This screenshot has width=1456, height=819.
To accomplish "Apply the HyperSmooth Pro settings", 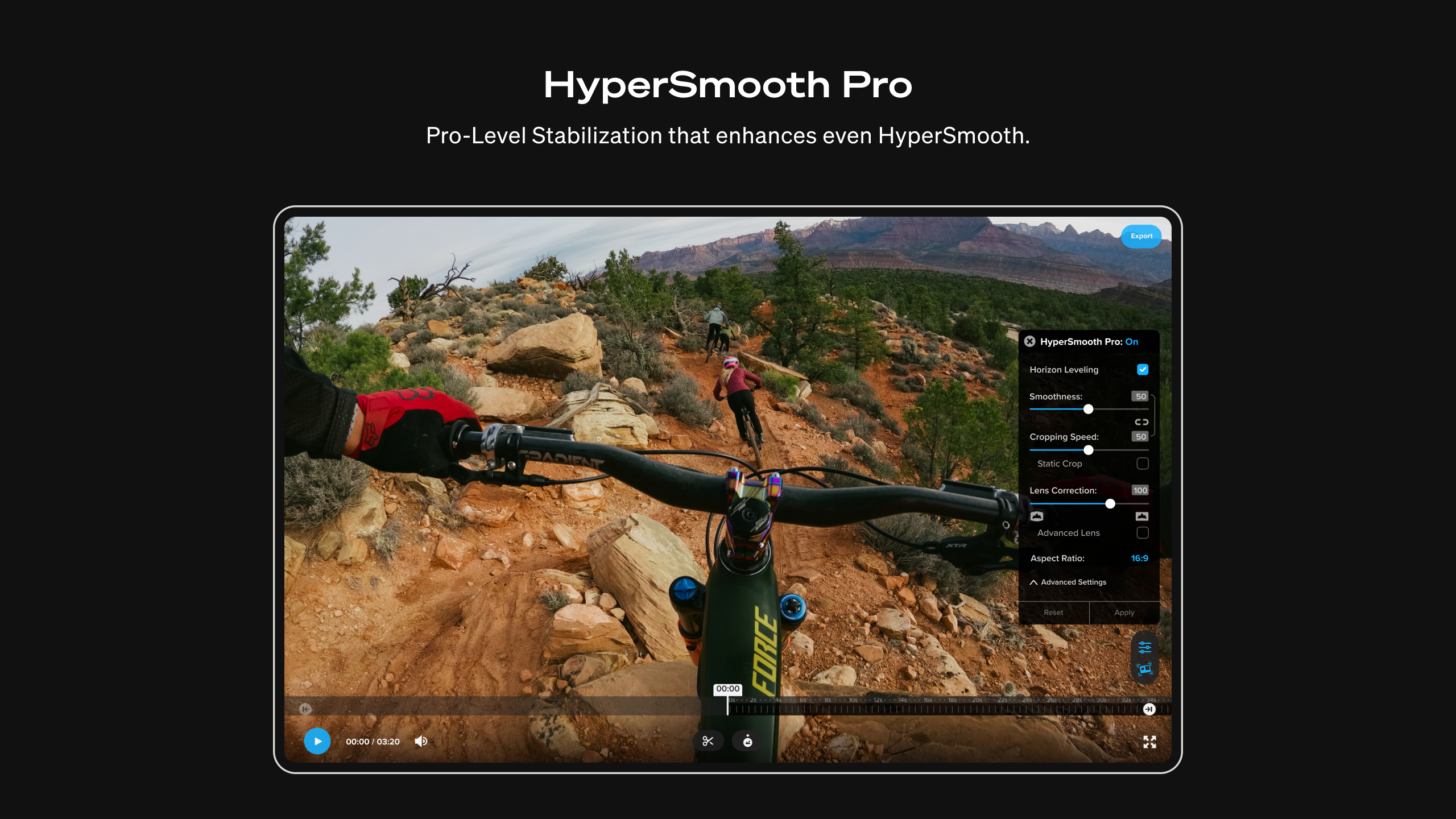I will click(1124, 612).
